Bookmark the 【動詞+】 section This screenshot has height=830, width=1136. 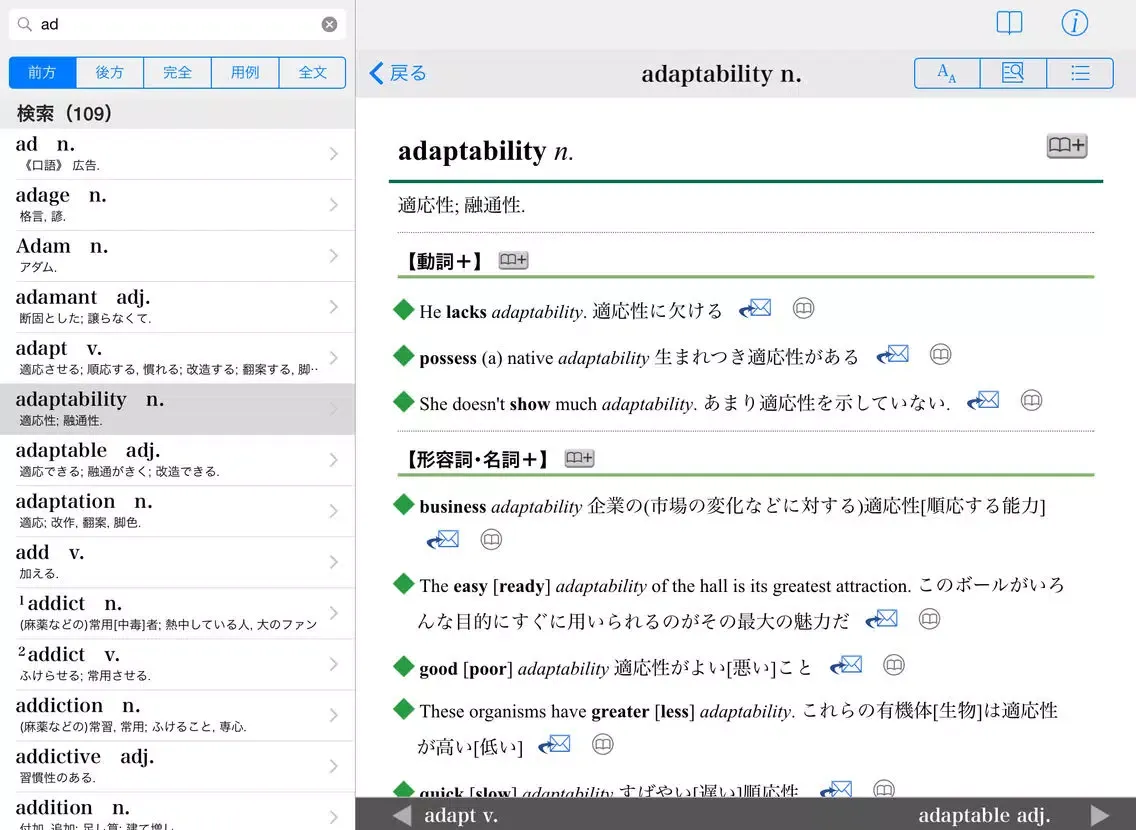pyautogui.click(x=513, y=260)
